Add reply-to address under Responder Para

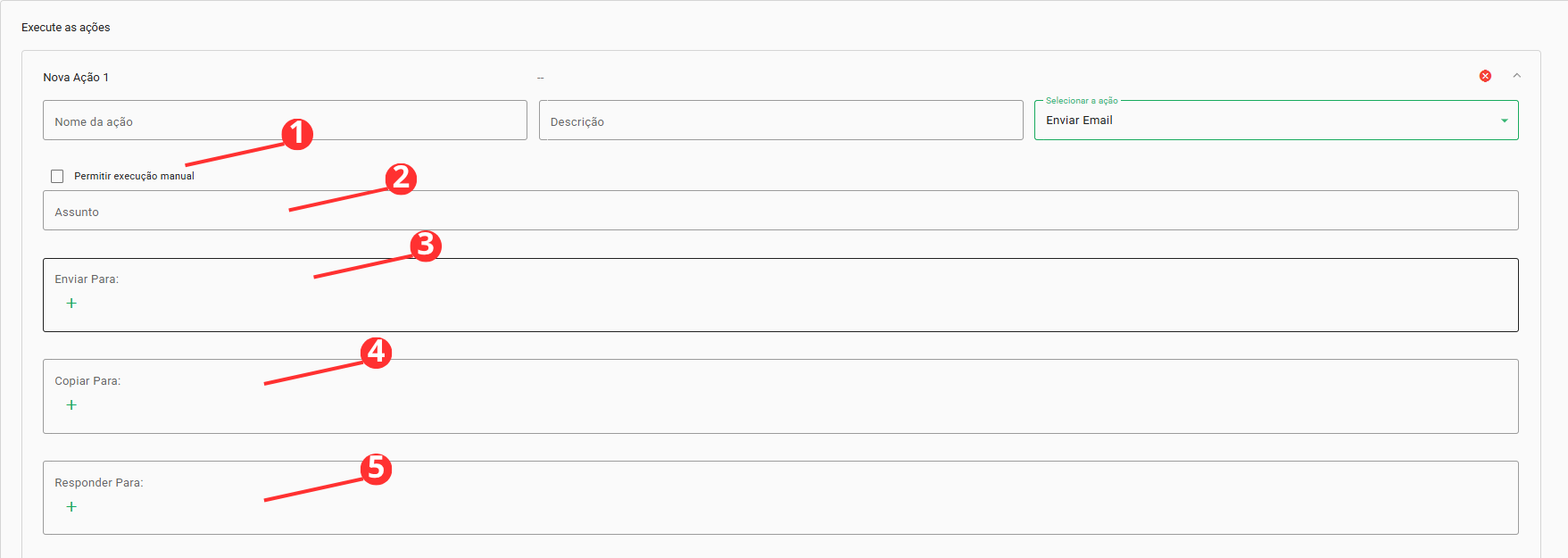[x=71, y=507]
